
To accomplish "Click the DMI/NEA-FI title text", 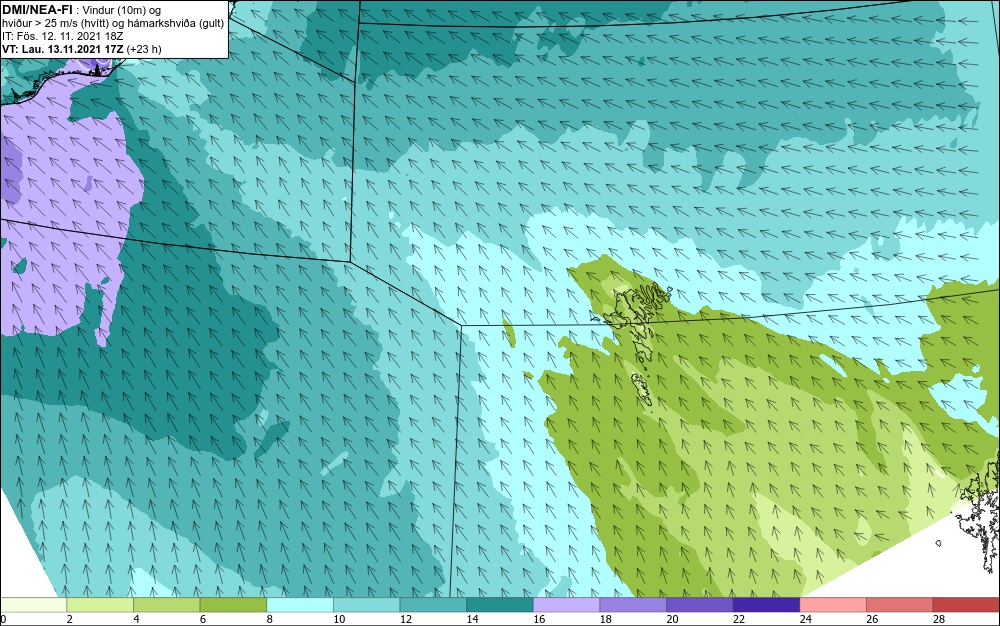I will (38, 10).
